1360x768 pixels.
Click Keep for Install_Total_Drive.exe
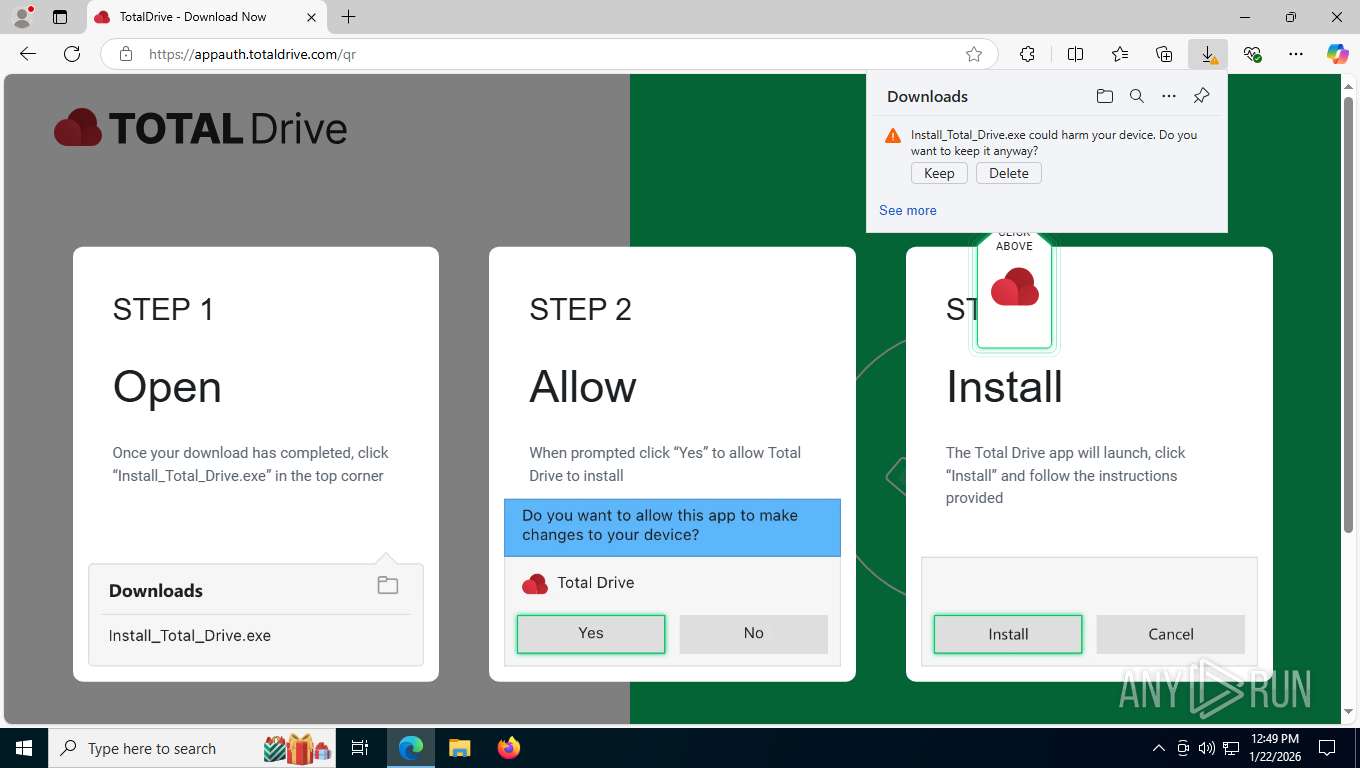939,173
